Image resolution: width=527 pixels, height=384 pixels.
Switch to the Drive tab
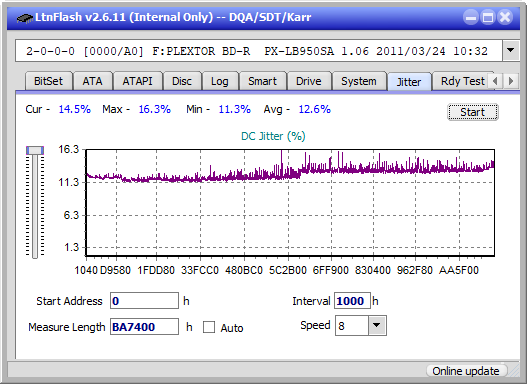309,81
